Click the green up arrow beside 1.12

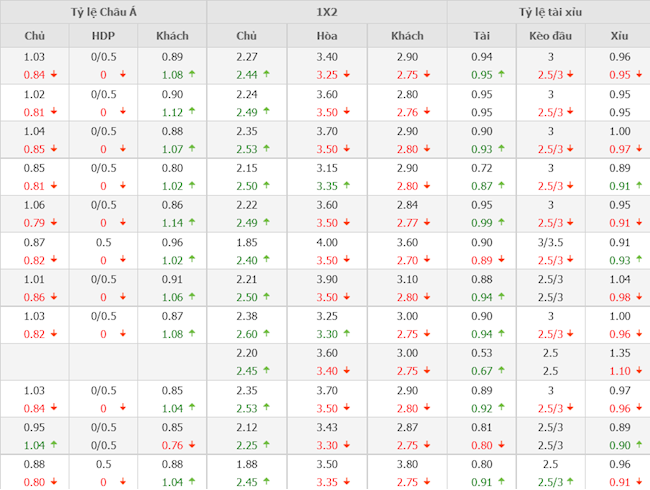click(x=190, y=112)
